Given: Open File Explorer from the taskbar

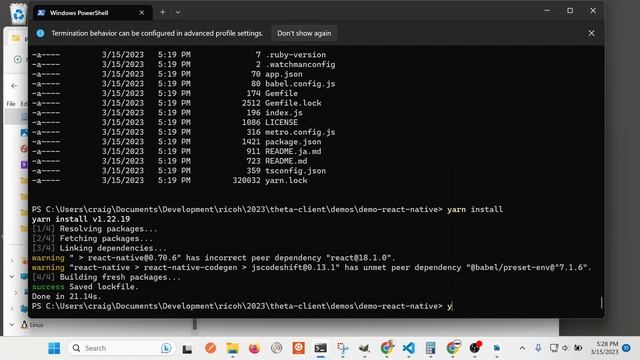Looking at the screenshot, I should tap(232, 348).
